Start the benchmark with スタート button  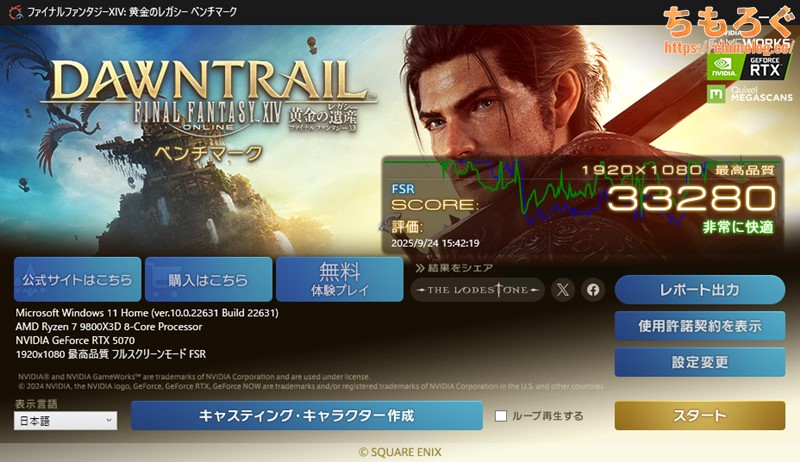tap(699, 416)
